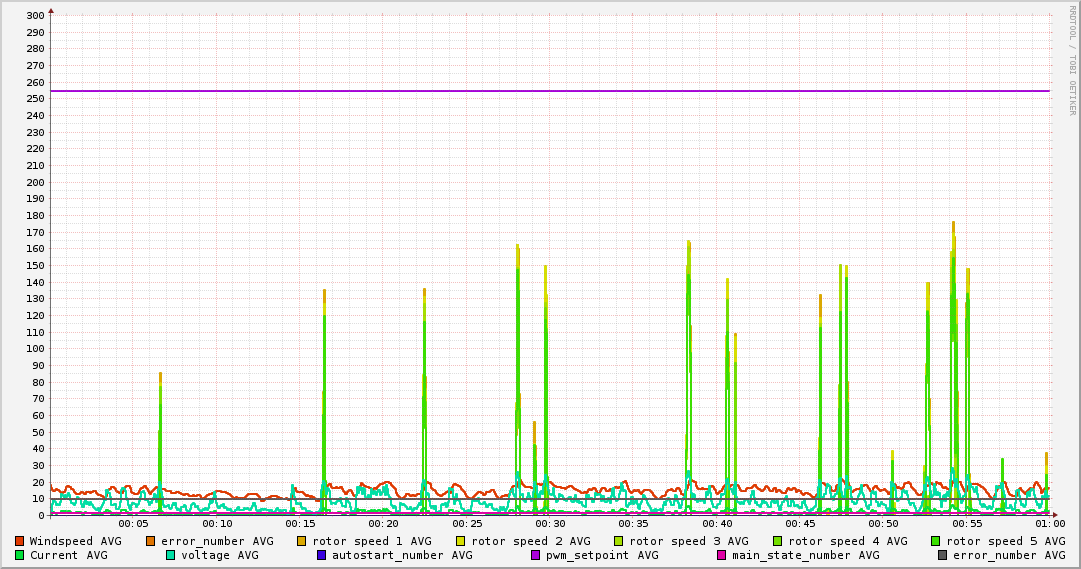Click the orange error_number AVG legend swatch
Viewport: 1081px width, 569px height.
click(151, 541)
